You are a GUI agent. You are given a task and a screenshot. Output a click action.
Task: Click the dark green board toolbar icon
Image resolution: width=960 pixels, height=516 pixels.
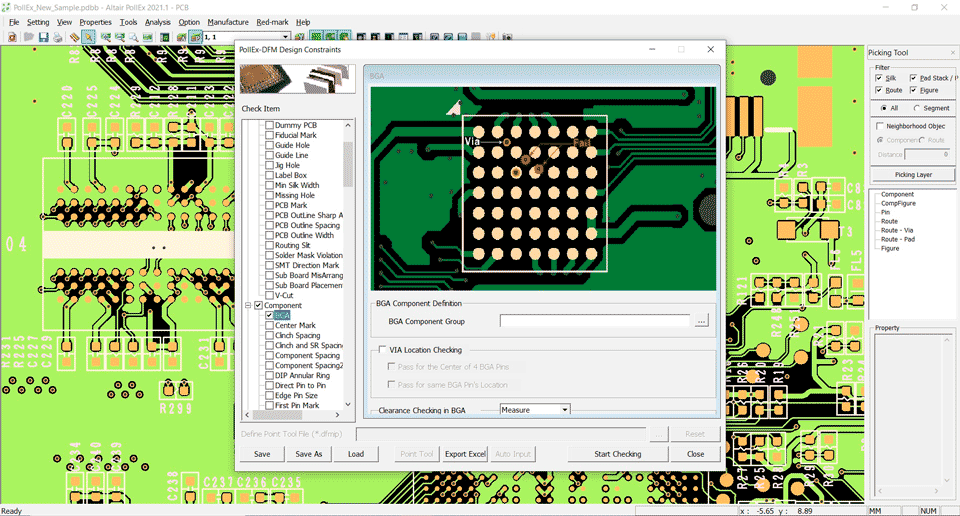point(165,37)
